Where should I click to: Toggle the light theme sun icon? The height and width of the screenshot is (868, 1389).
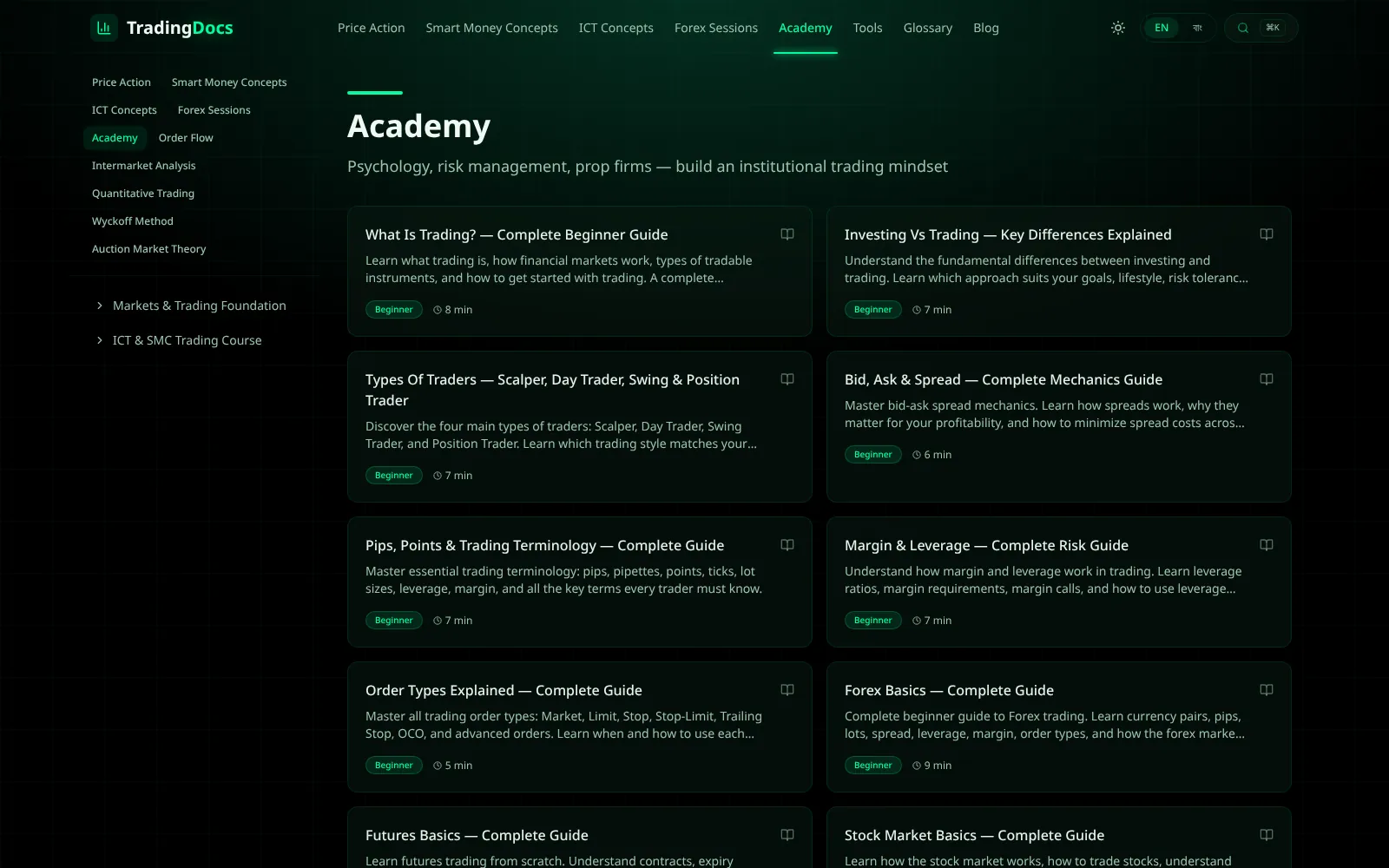tap(1118, 28)
